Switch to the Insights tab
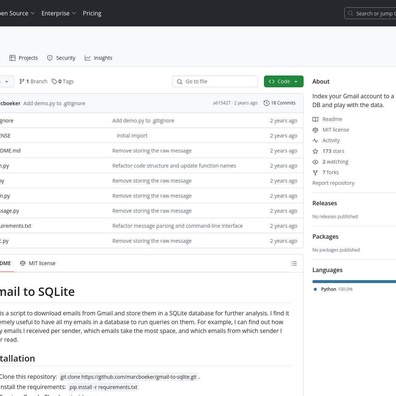Screen dimensions: 396x396 click(x=98, y=58)
